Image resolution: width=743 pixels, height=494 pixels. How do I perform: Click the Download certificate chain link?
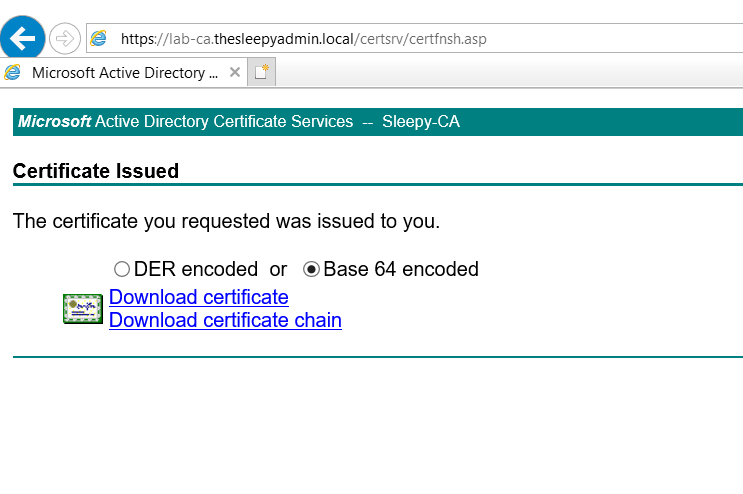(x=225, y=320)
